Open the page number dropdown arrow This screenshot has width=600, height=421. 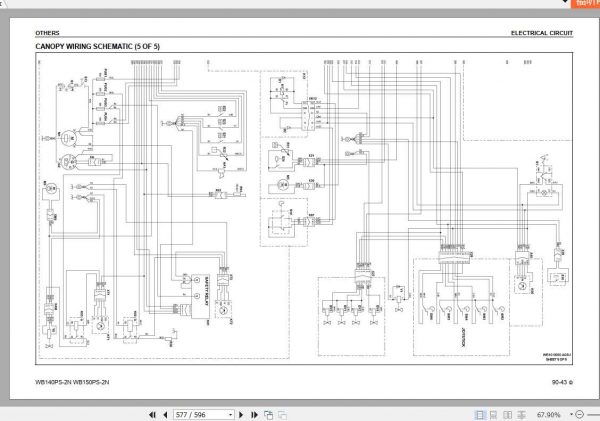(x=230, y=415)
